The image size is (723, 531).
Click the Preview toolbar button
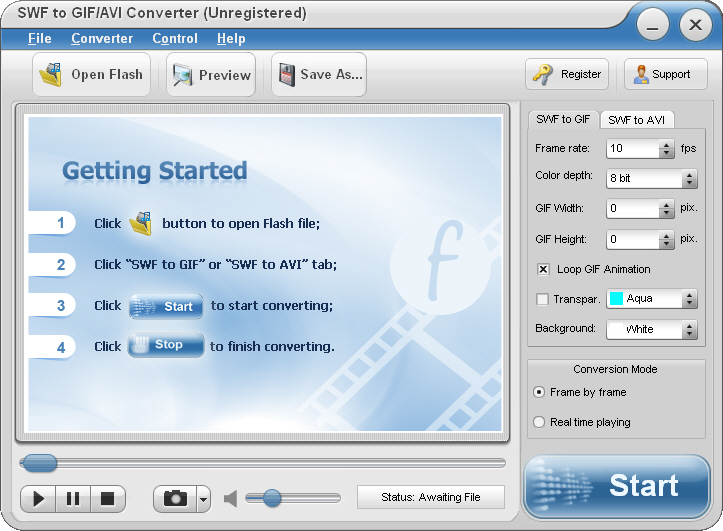pyautogui.click(x=211, y=74)
